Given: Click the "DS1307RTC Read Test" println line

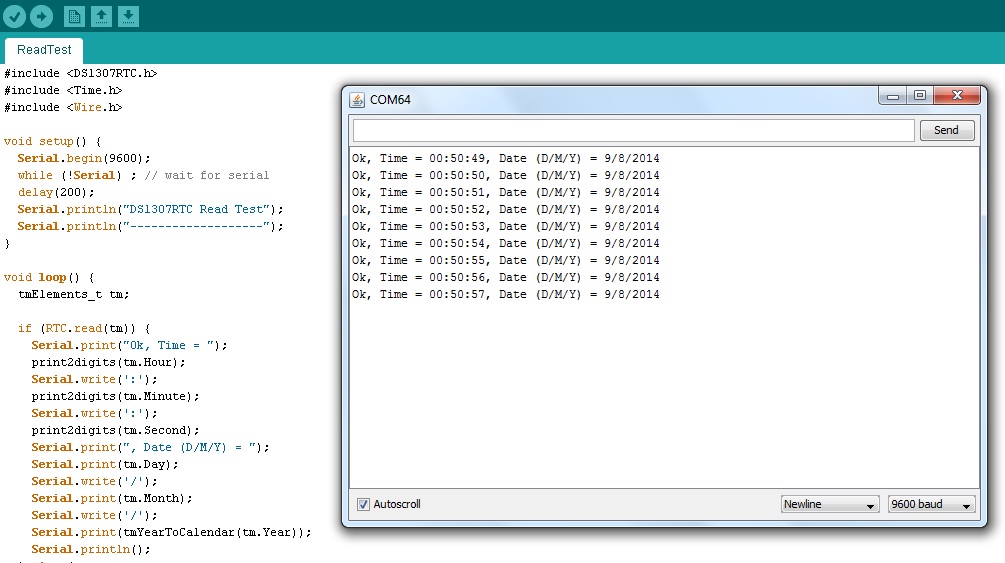Looking at the screenshot, I should (151, 210).
